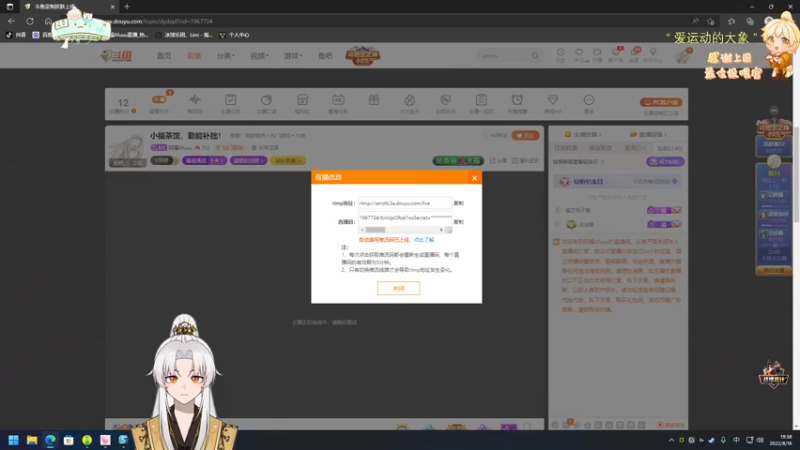800x450 pixels.
Task: Click user avatar in site header
Action: pos(682,56)
